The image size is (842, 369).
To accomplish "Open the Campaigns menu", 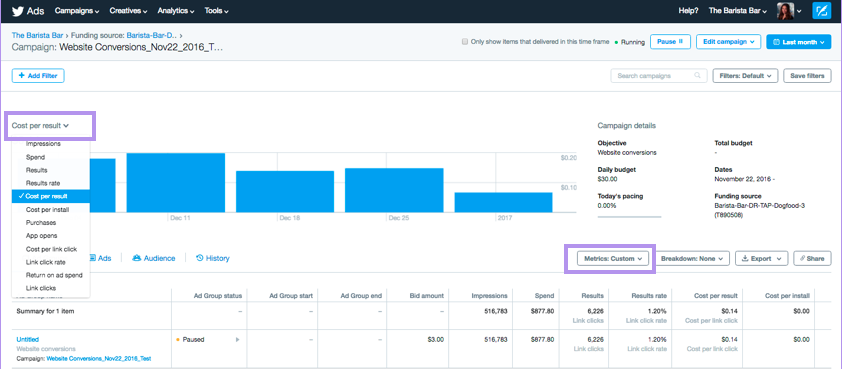I will pyautogui.click(x=77, y=11).
